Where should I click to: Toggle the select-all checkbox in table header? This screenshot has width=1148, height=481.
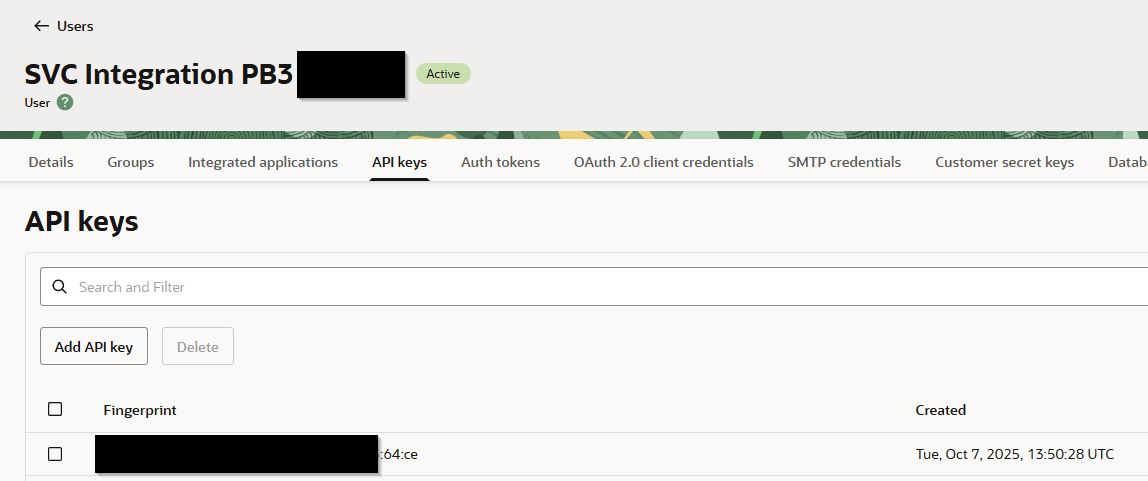click(x=55, y=409)
